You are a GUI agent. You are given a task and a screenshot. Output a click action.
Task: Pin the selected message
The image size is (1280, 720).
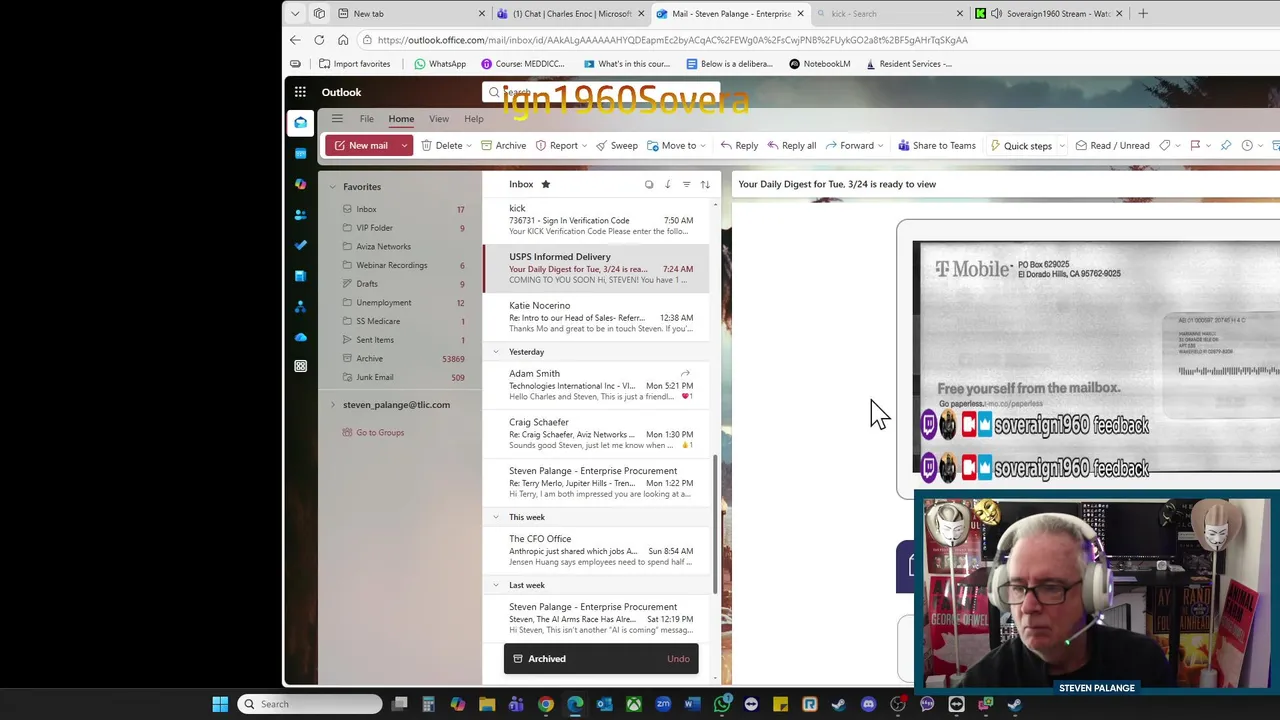[1226, 145]
